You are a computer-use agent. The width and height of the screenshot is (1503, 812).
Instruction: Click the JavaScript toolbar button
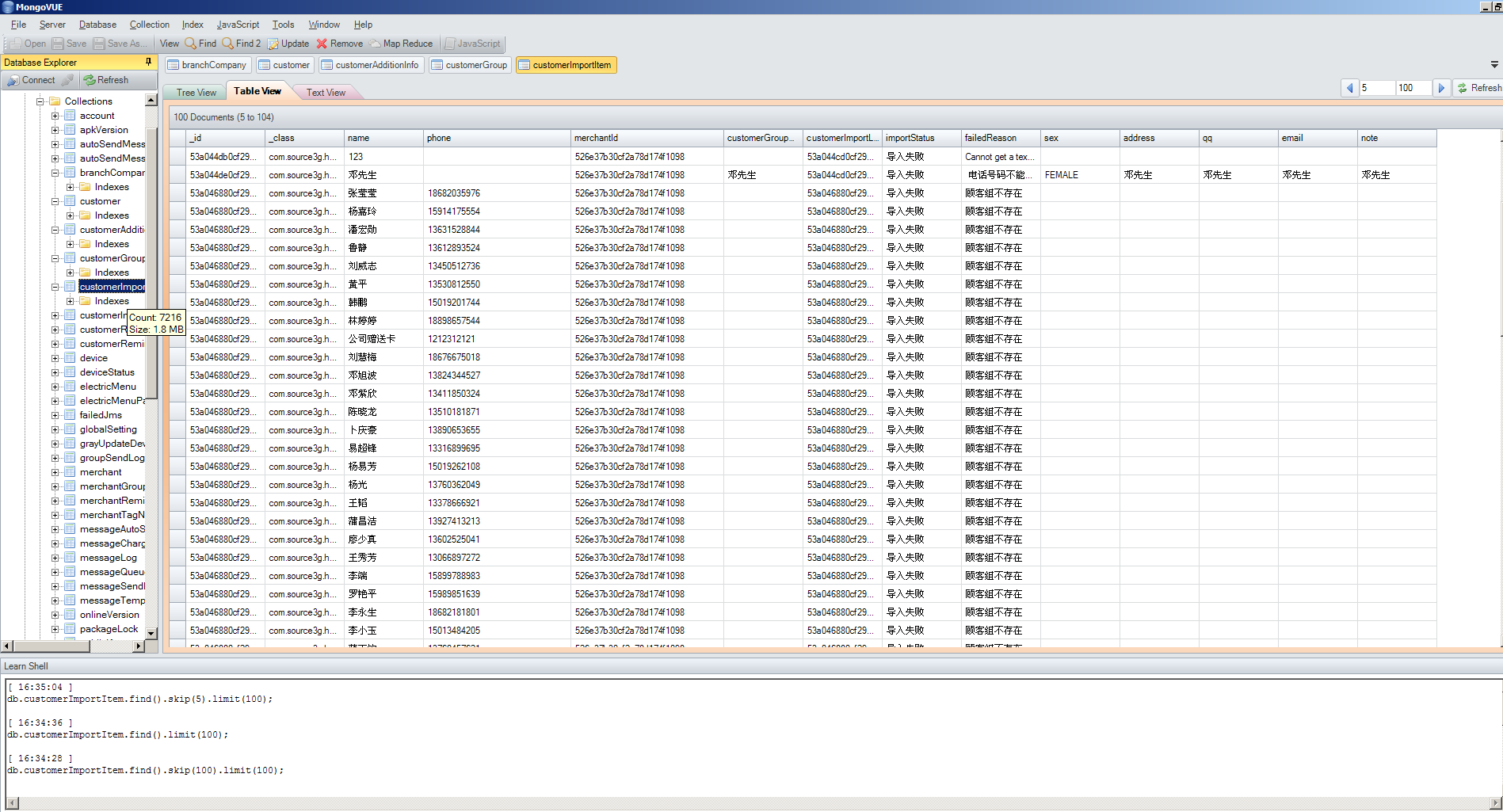point(472,44)
